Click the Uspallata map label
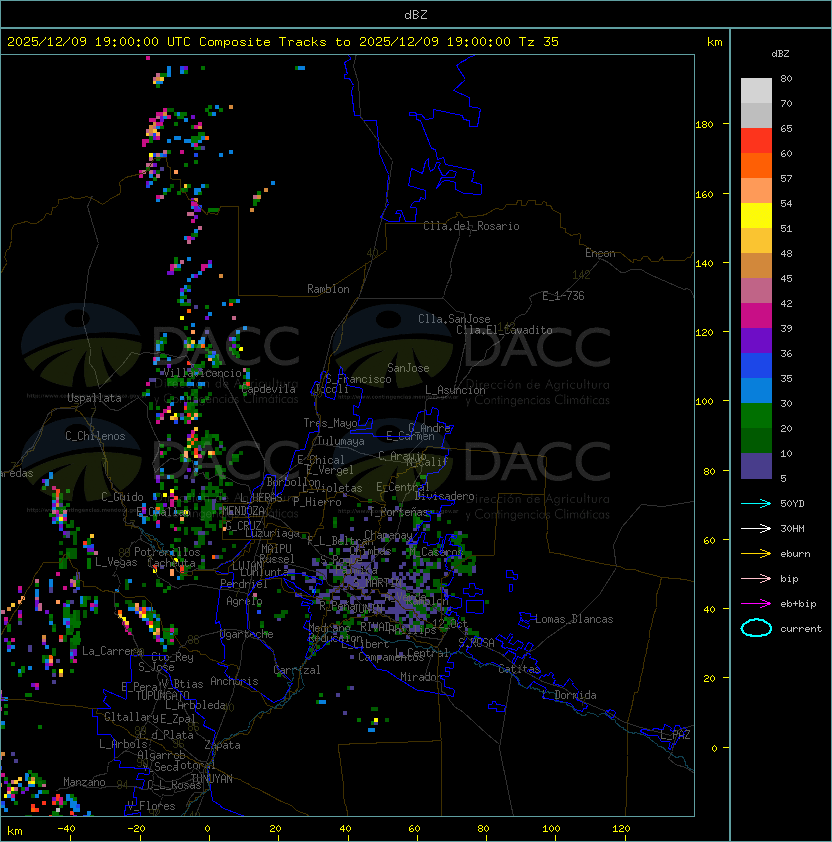 (94, 398)
